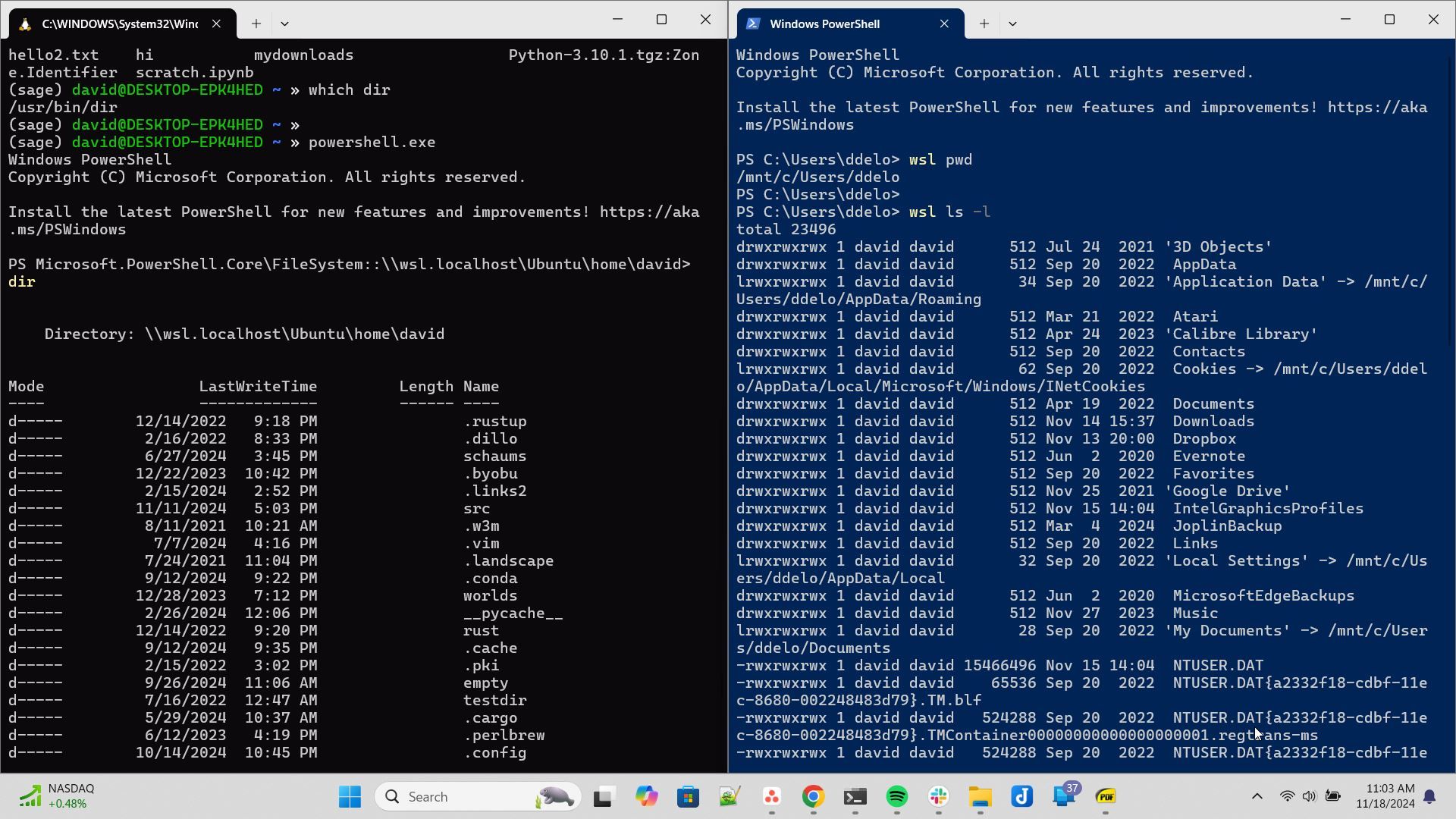Open Copilot from the taskbar
The height and width of the screenshot is (819, 1456).
click(x=646, y=796)
